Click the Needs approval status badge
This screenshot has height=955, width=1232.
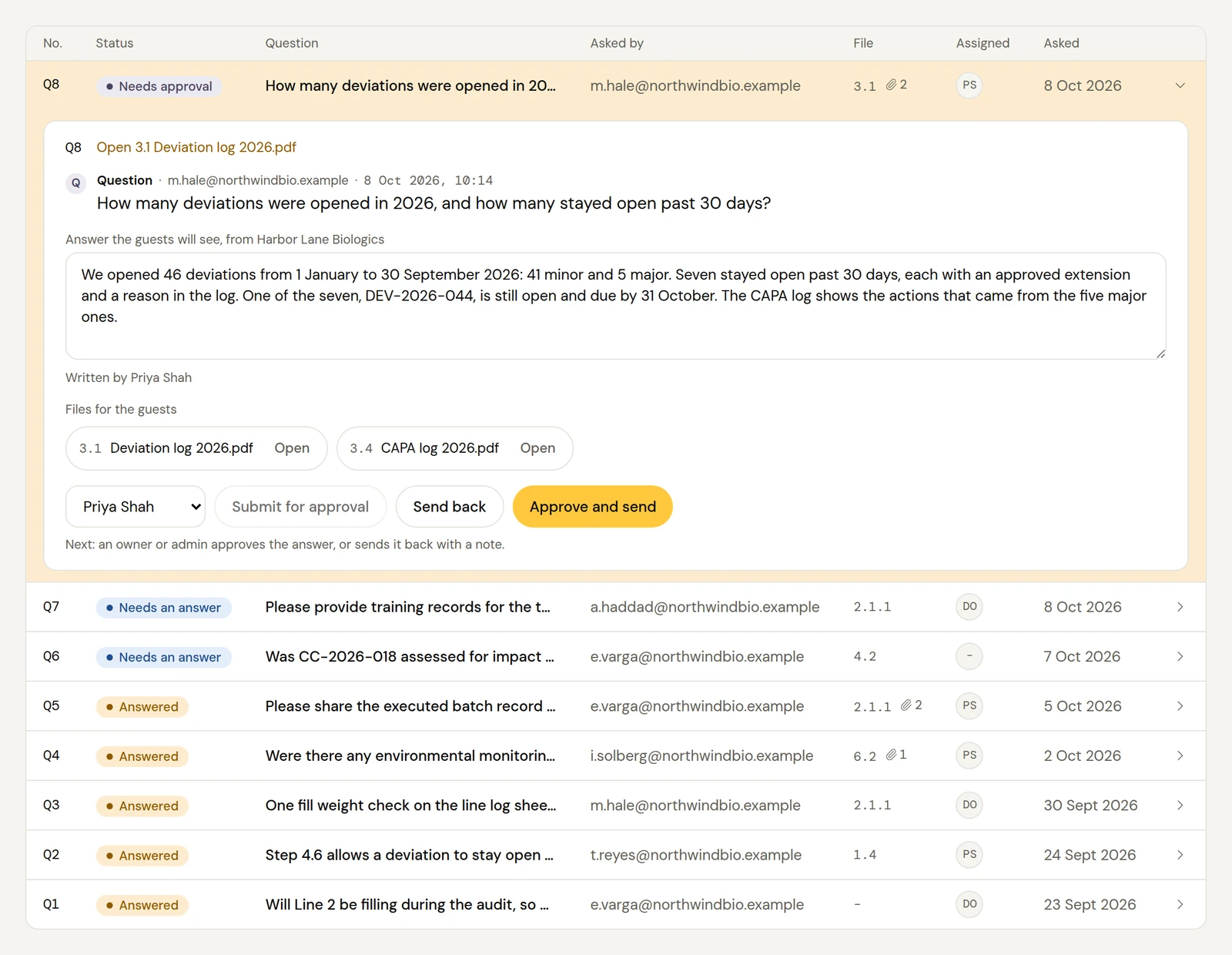click(159, 86)
